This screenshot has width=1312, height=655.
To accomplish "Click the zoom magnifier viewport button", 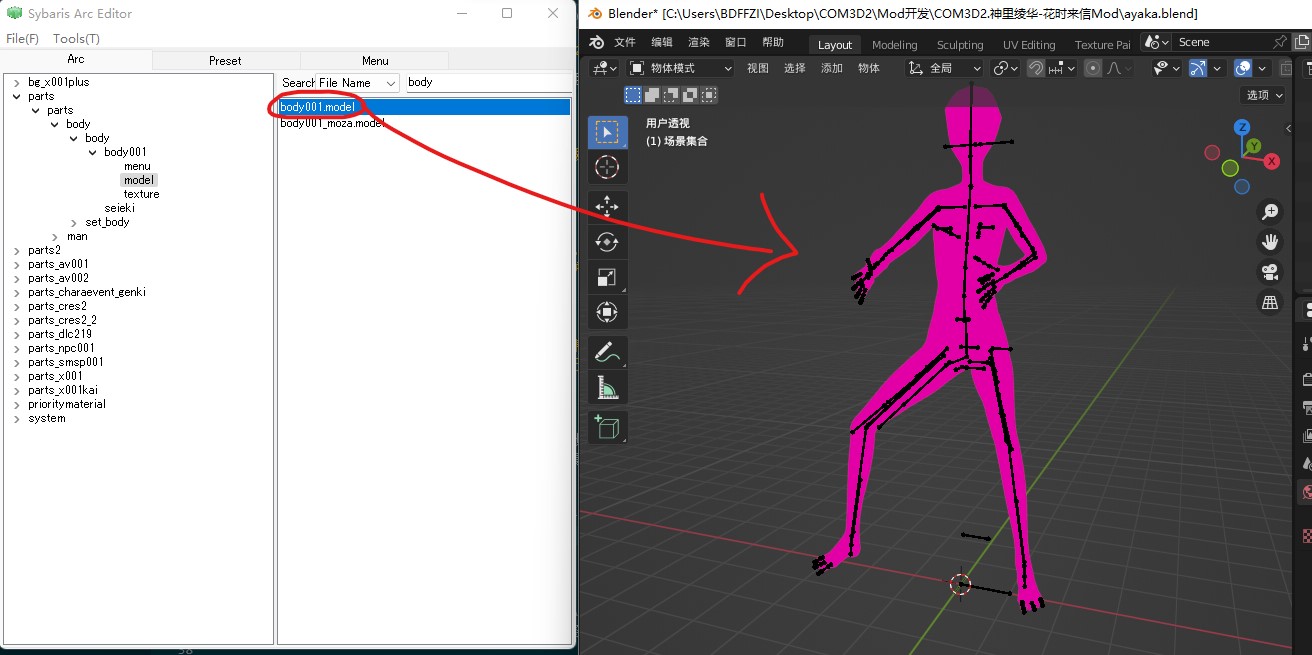I will pos(1270,212).
